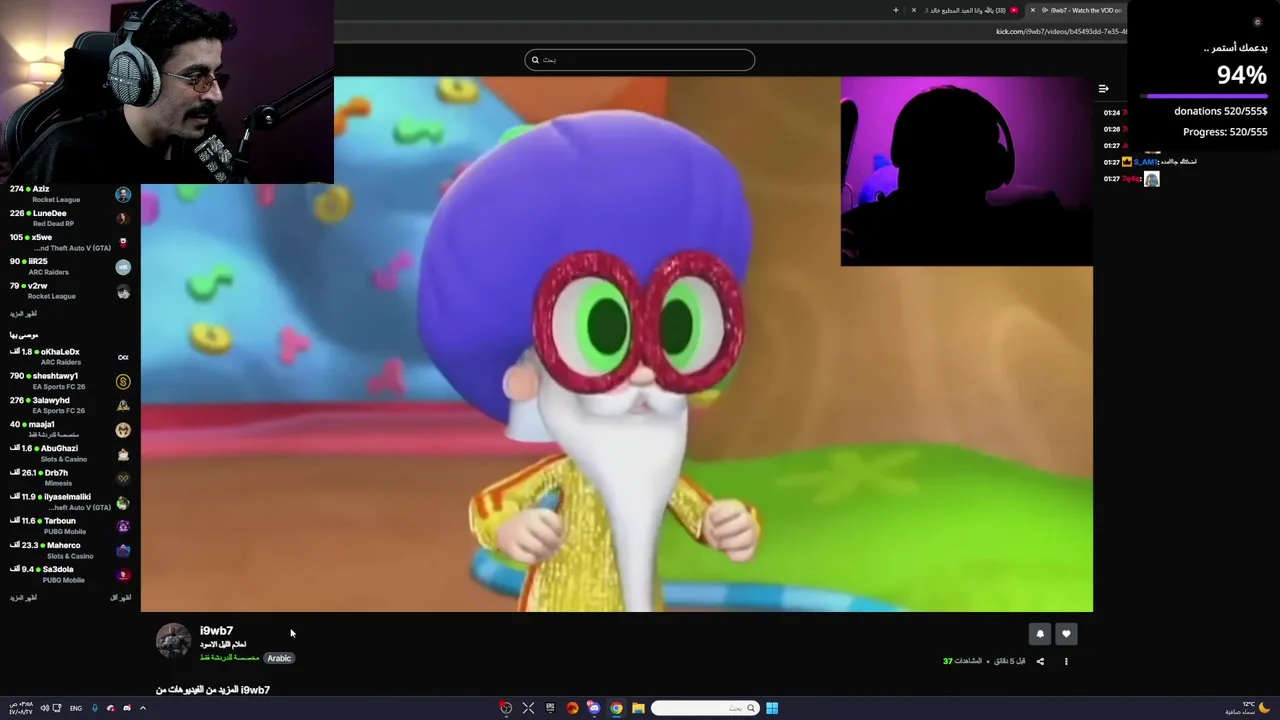Collapse recommended list with show less
This screenshot has width=1280, height=720.
[x=120, y=598]
